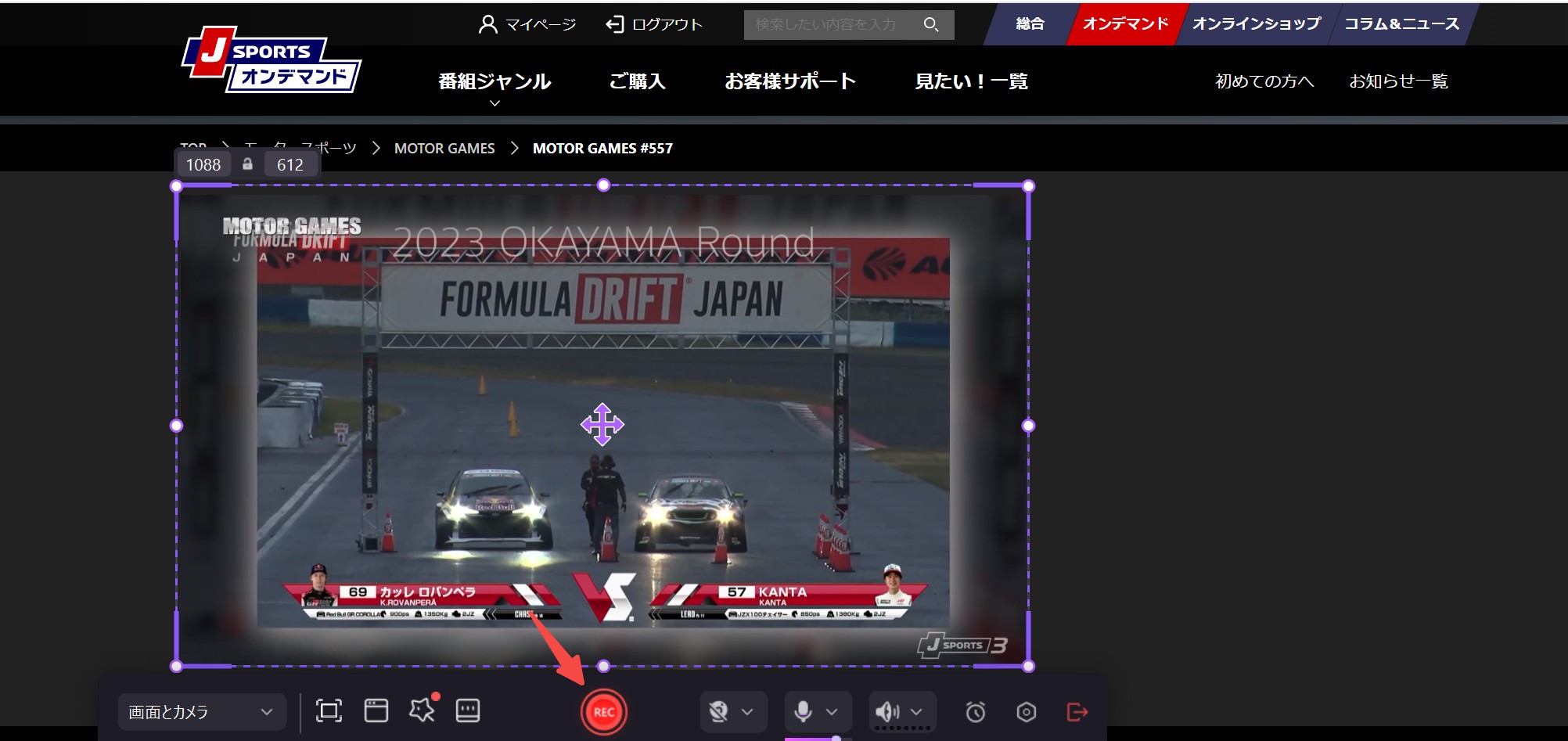Click the マイページ person icon

pyautogui.click(x=487, y=24)
